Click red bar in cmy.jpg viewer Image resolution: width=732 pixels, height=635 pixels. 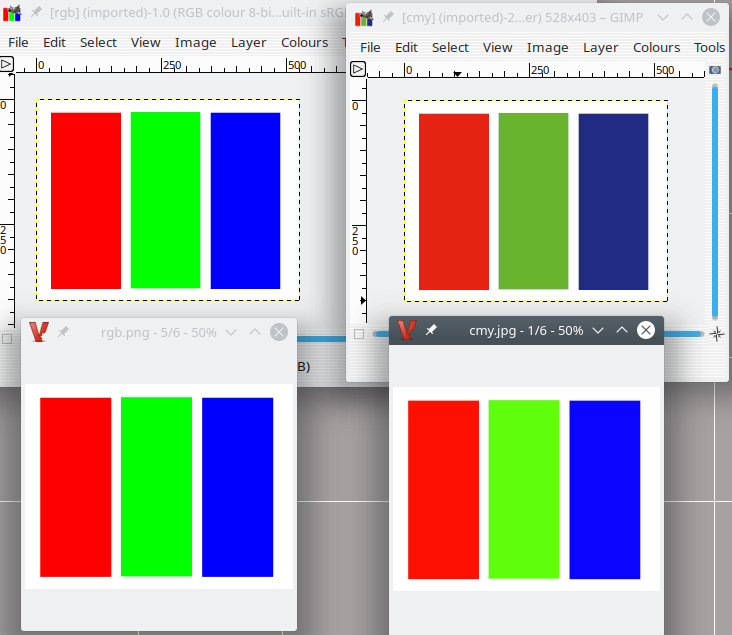(x=443, y=490)
